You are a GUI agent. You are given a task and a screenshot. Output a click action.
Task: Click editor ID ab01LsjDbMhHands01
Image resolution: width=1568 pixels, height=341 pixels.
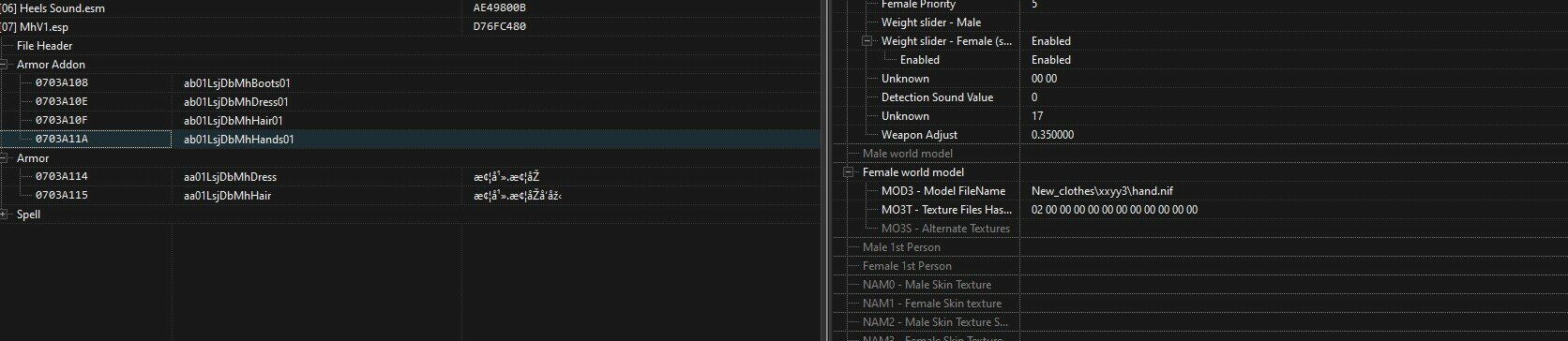(x=238, y=140)
